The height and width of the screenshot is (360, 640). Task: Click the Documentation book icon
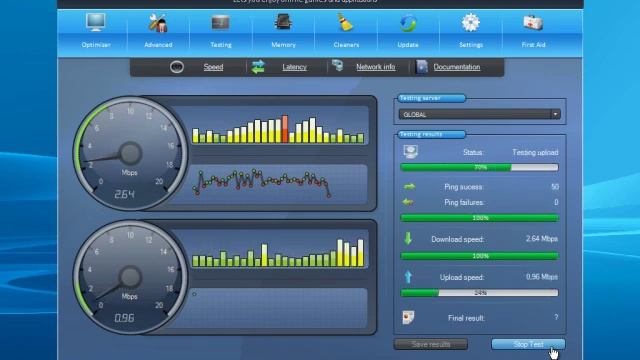click(422, 67)
